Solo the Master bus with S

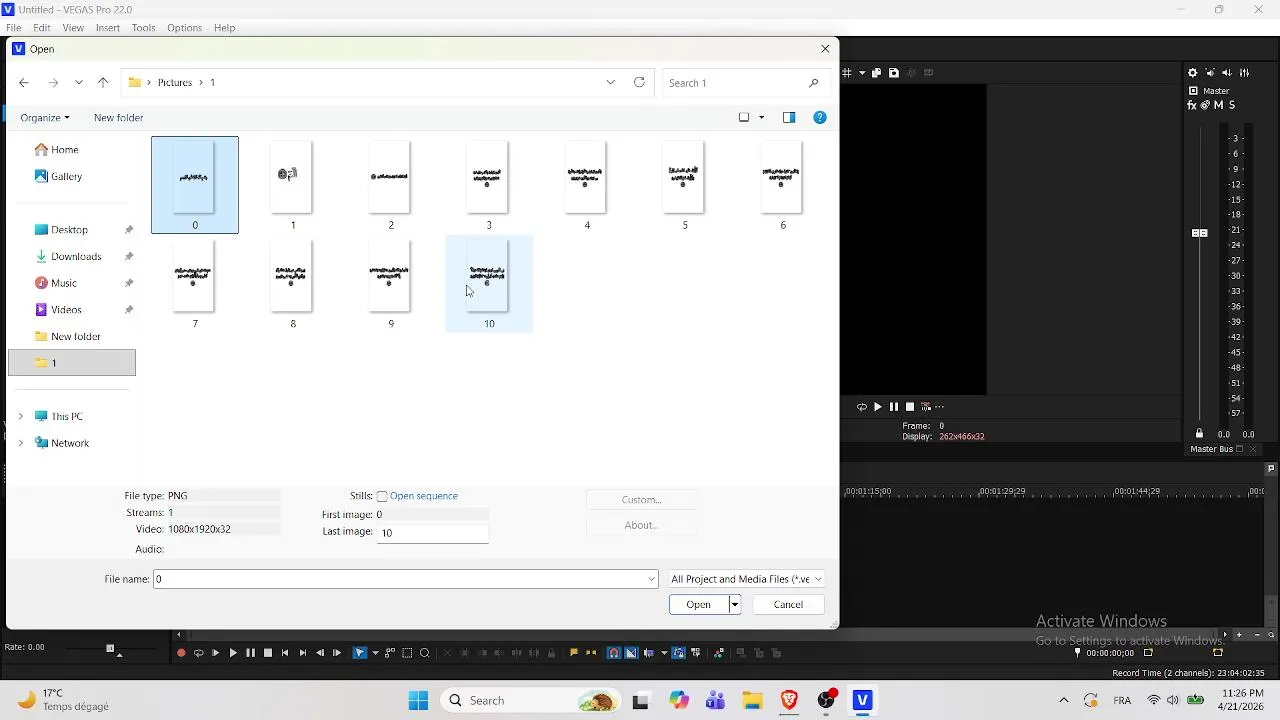pos(1232,105)
